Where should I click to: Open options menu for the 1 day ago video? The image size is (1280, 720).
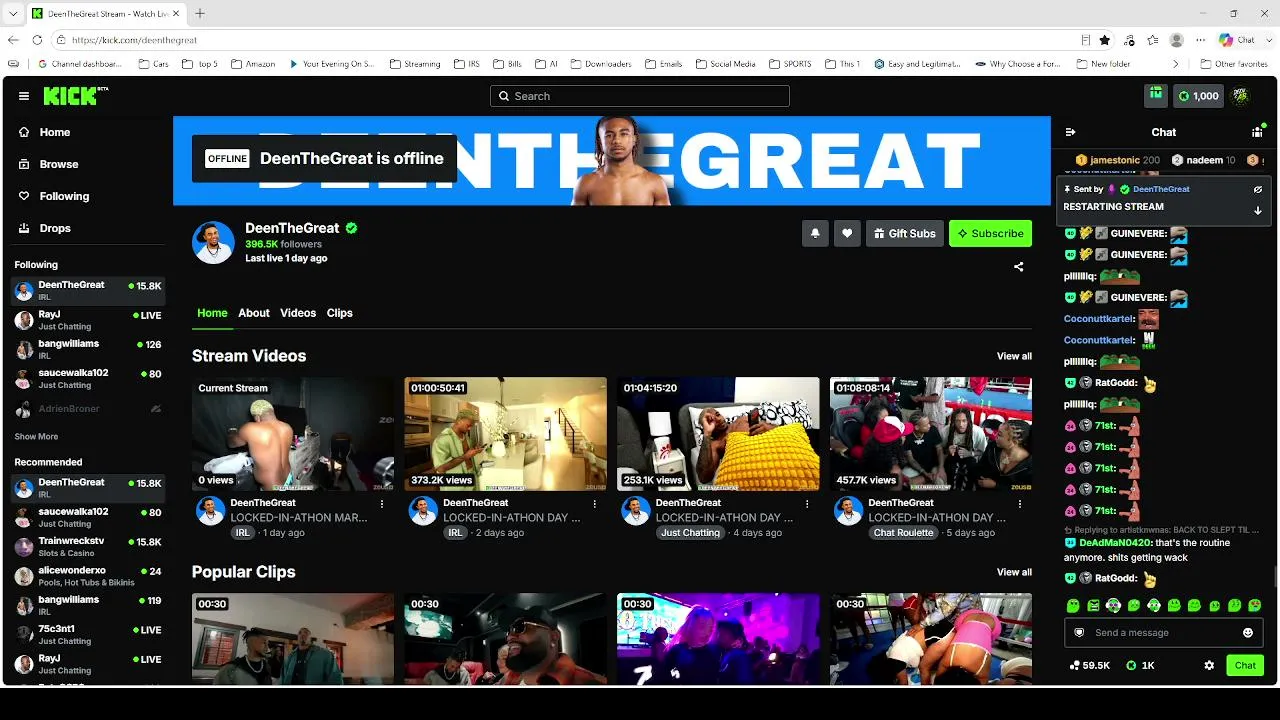point(382,504)
